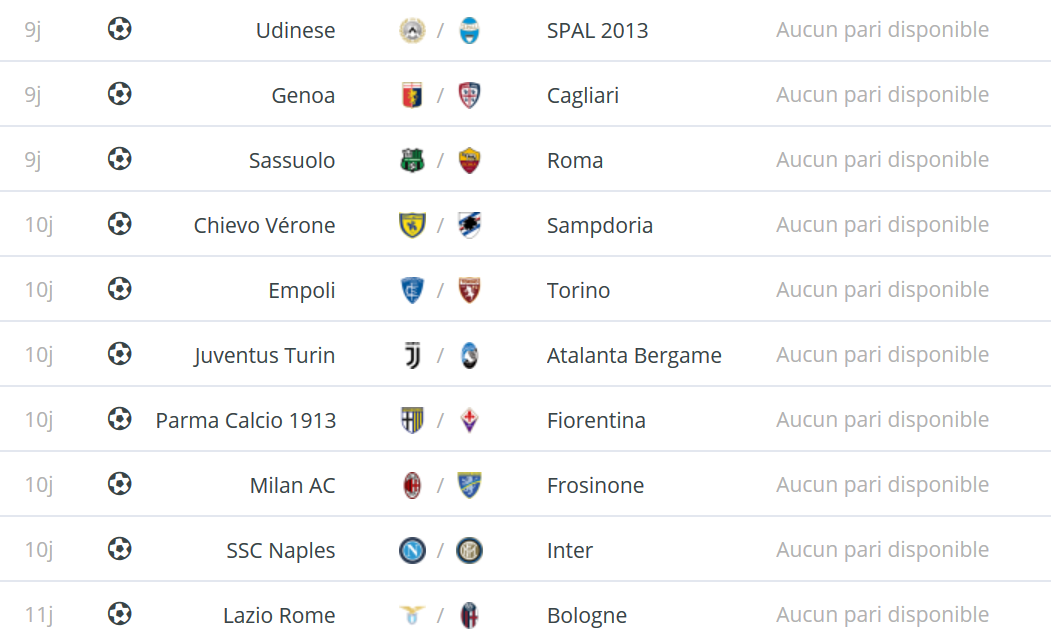Click the Torino team name
The image size is (1051, 643).
point(578,290)
